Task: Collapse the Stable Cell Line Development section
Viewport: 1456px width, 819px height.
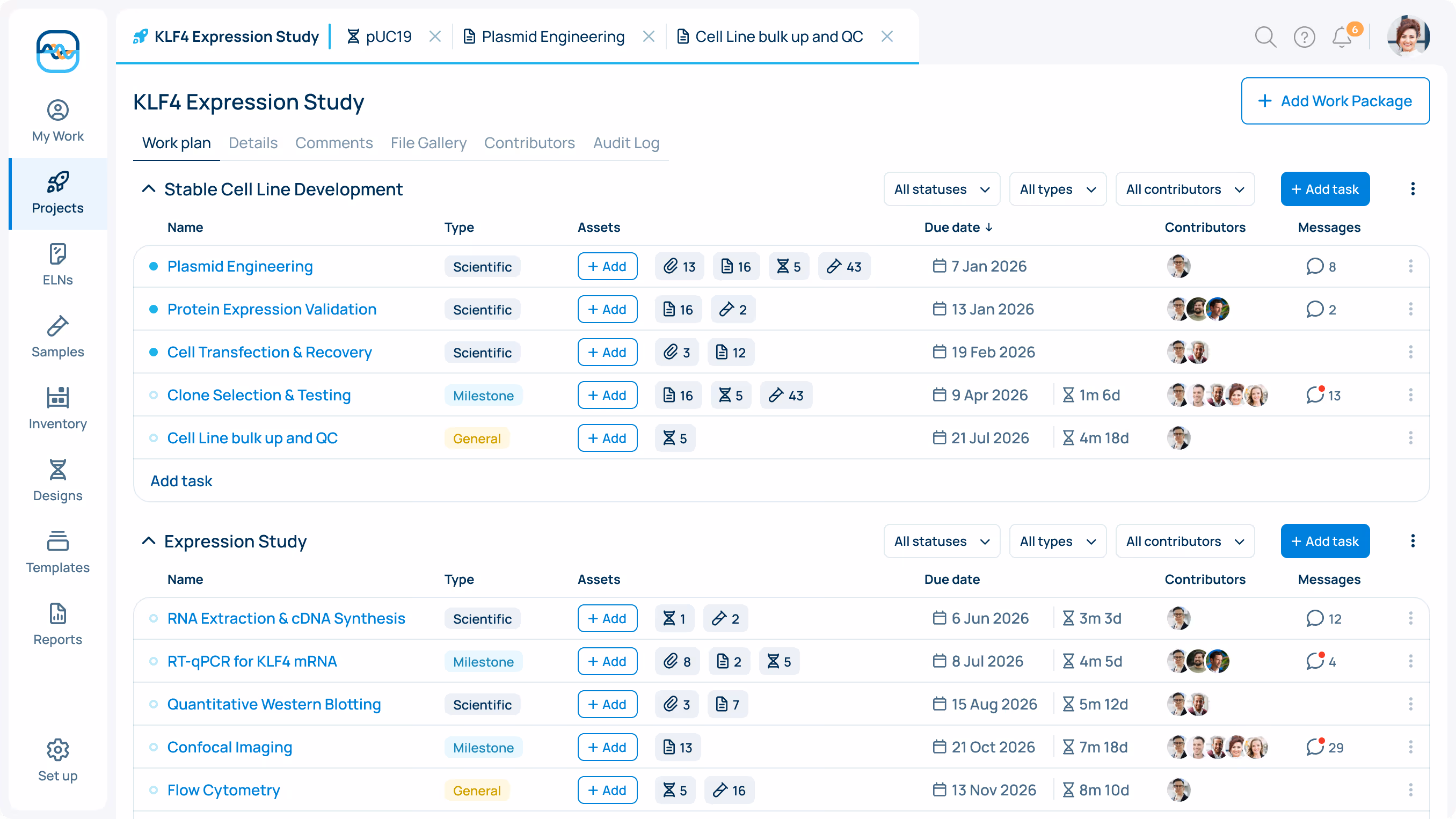Action: [x=149, y=189]
